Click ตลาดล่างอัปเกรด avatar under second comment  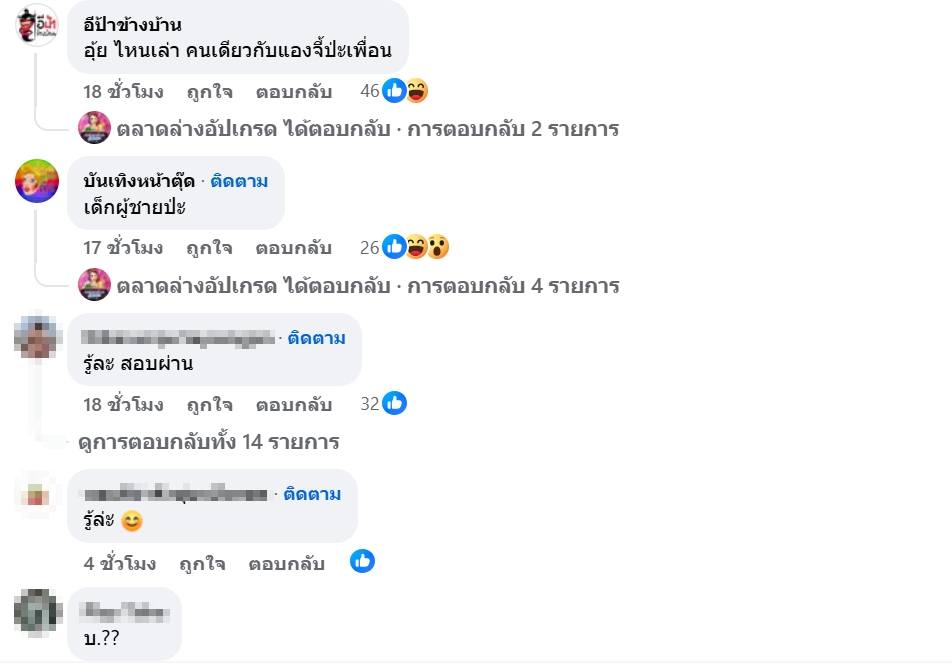(94, 285)
